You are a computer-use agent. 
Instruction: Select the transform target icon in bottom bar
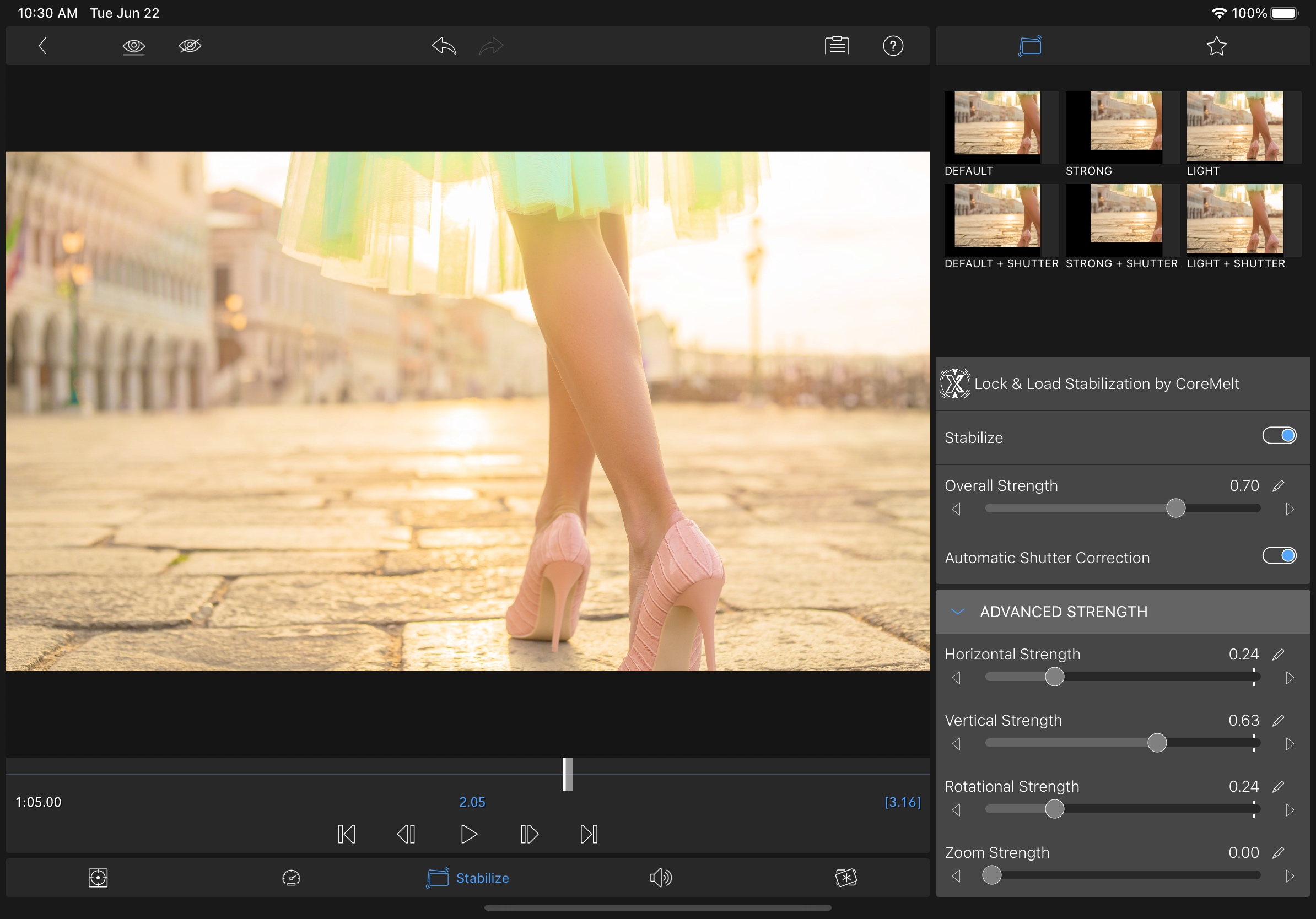pyautogui.click(x=98, y=877)
